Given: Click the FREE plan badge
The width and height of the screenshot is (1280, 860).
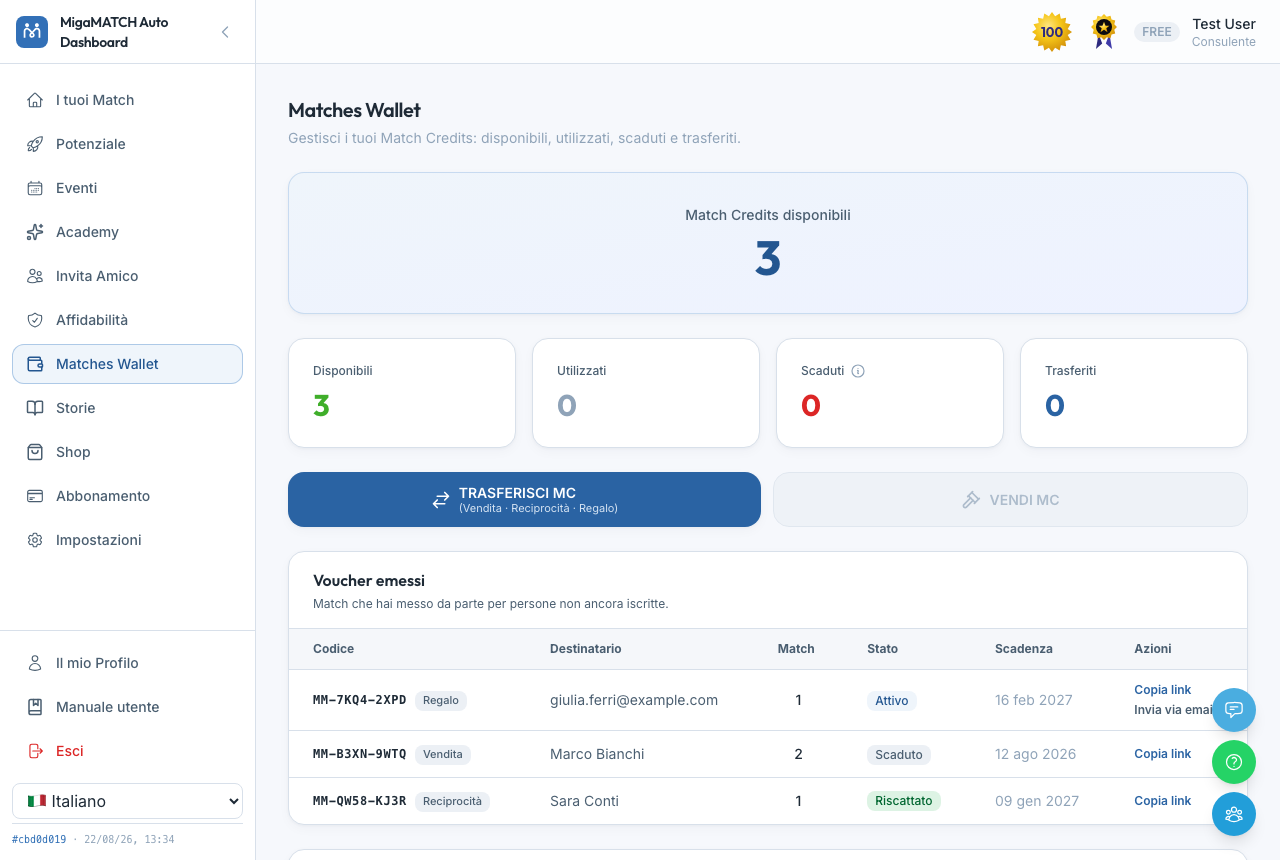Looking at the screenshot, I should pos(1157,32).
